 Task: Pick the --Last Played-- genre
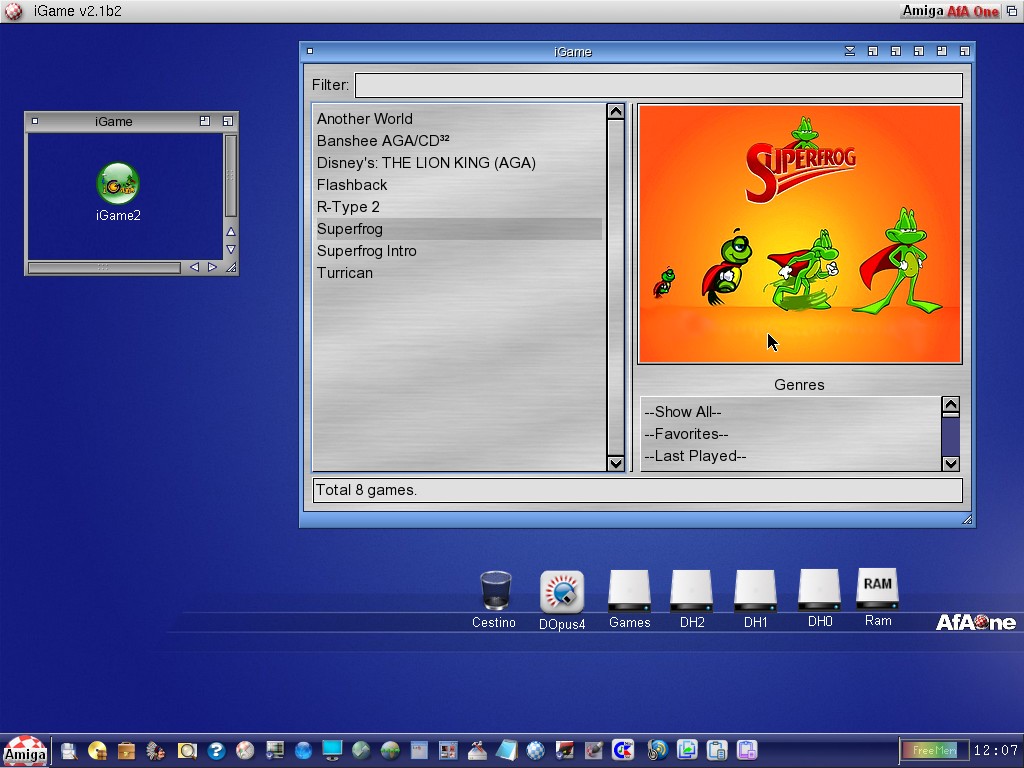[x=695, y=456]
